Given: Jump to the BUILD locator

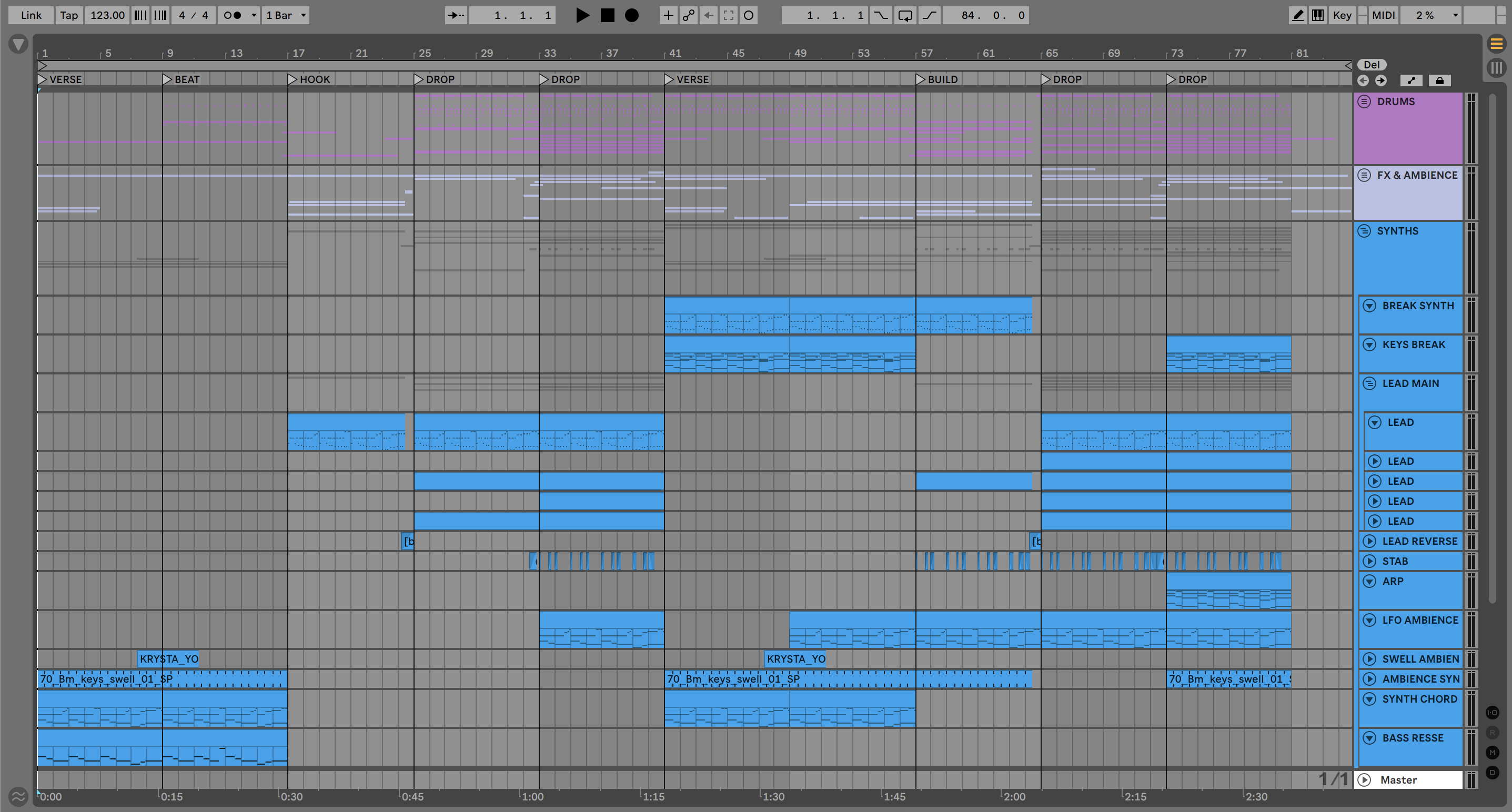Looking at the screenshot, I should [x=937, y=79].
